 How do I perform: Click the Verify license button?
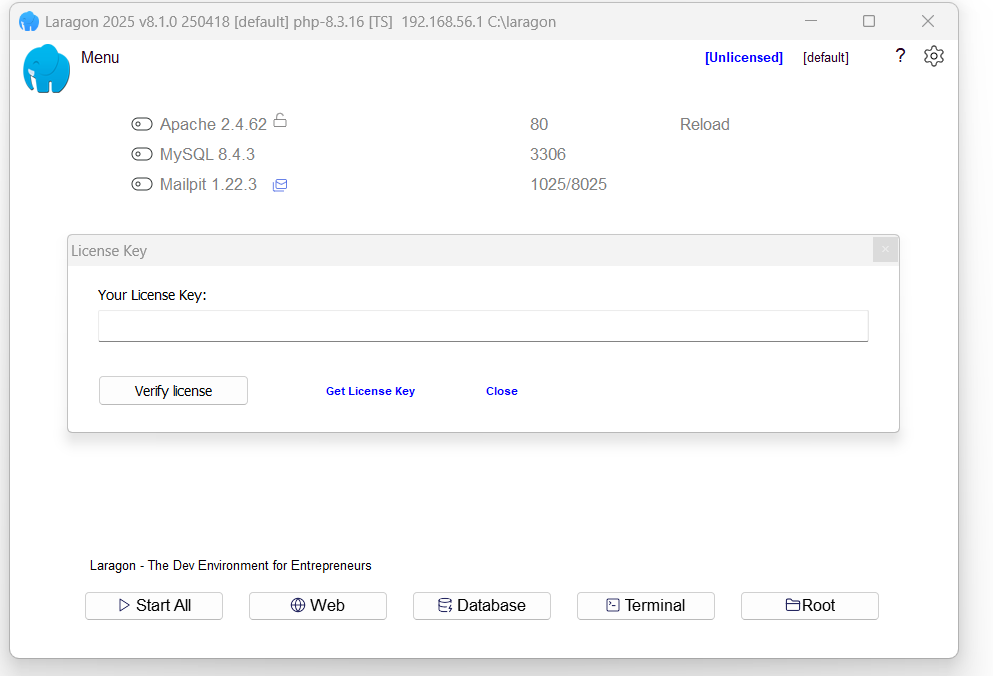pyautogui.click(x=174, y=391)
